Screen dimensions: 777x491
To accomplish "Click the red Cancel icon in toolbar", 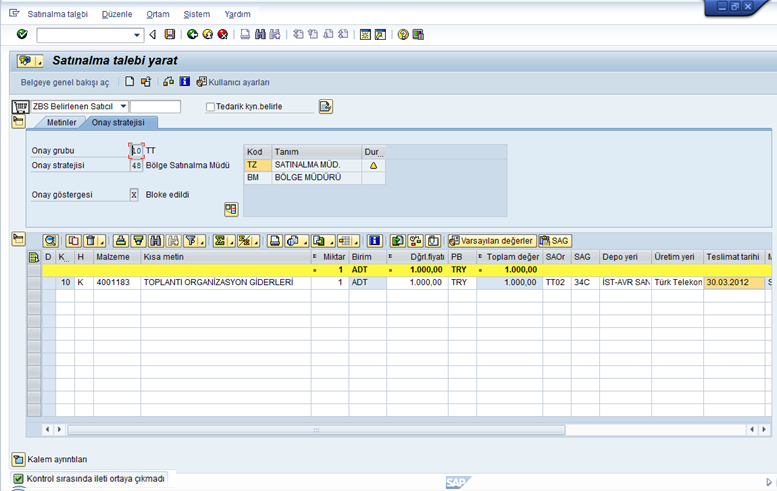I will (222, 34).
